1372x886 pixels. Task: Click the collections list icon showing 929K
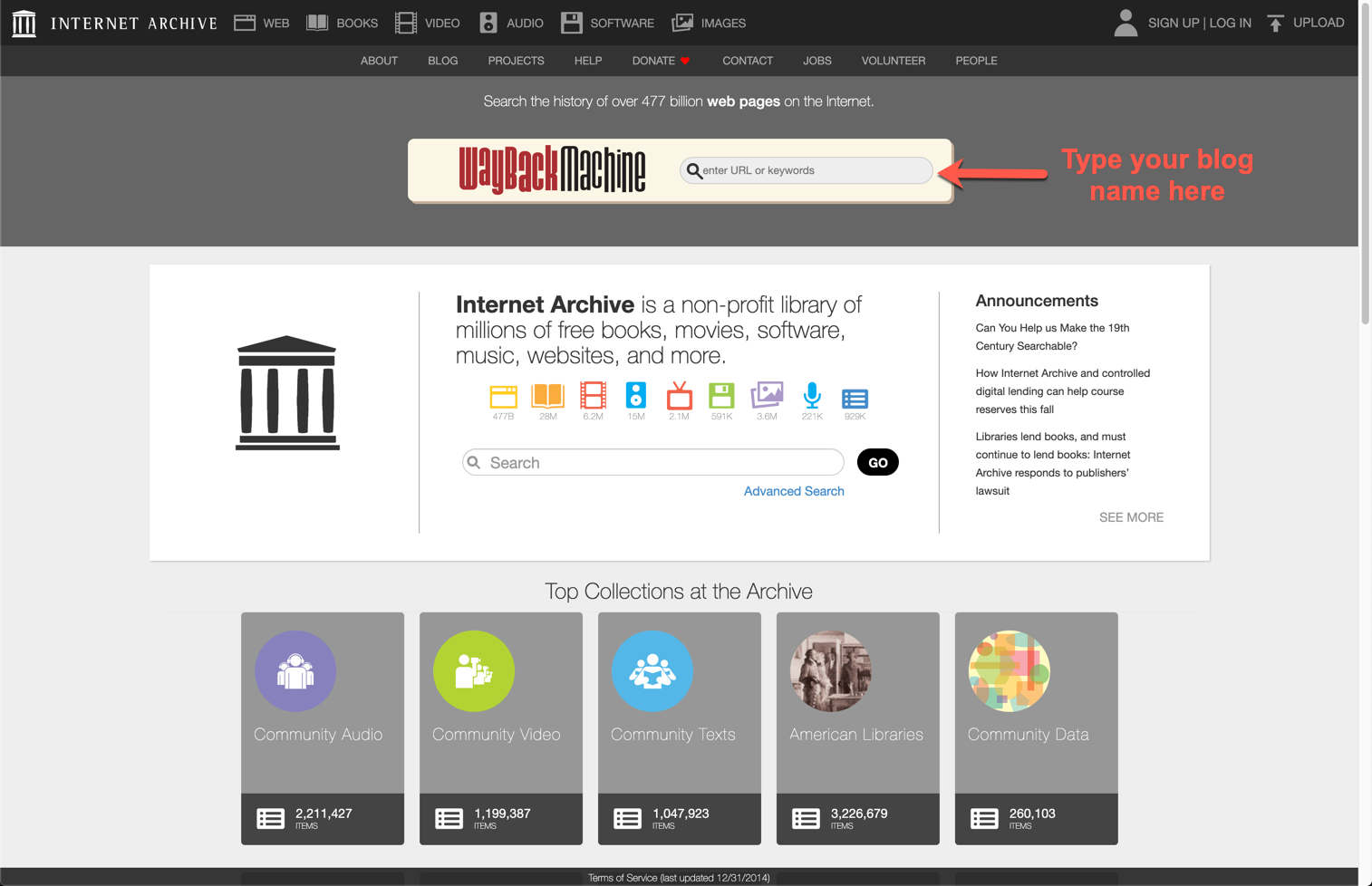coord(855,399)
